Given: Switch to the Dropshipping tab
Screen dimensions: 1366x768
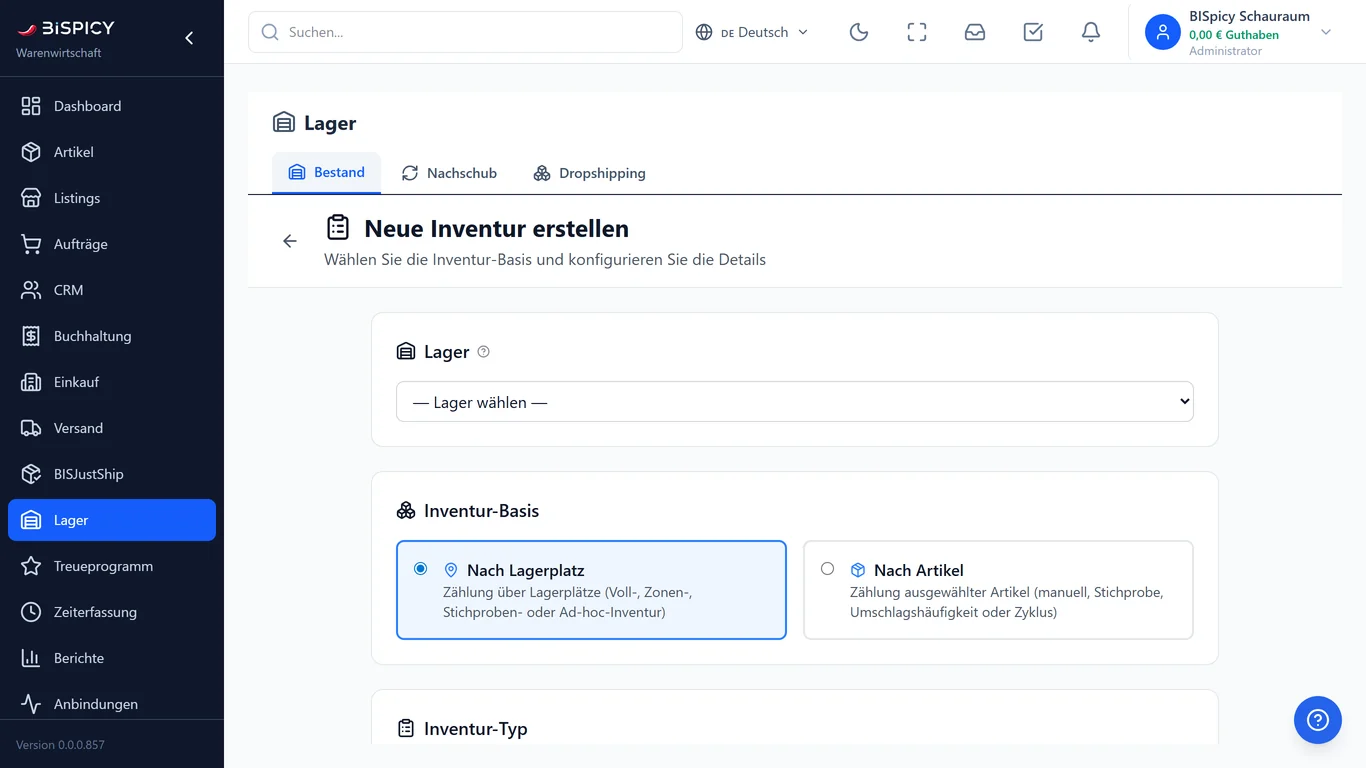Looking at the screenshot, I should (x=589, y=173).
